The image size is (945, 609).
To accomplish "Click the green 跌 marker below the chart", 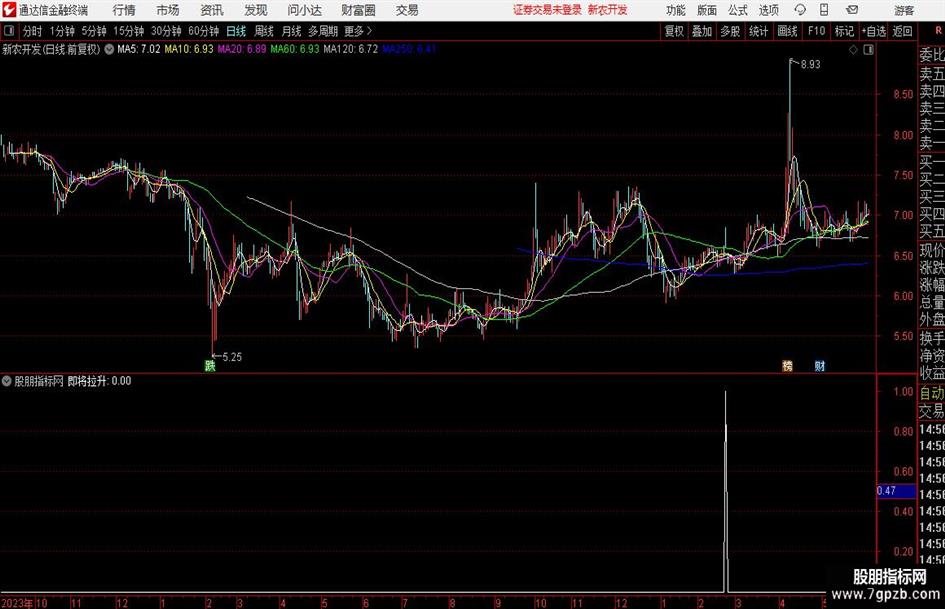I will click(x=210, y=365).
